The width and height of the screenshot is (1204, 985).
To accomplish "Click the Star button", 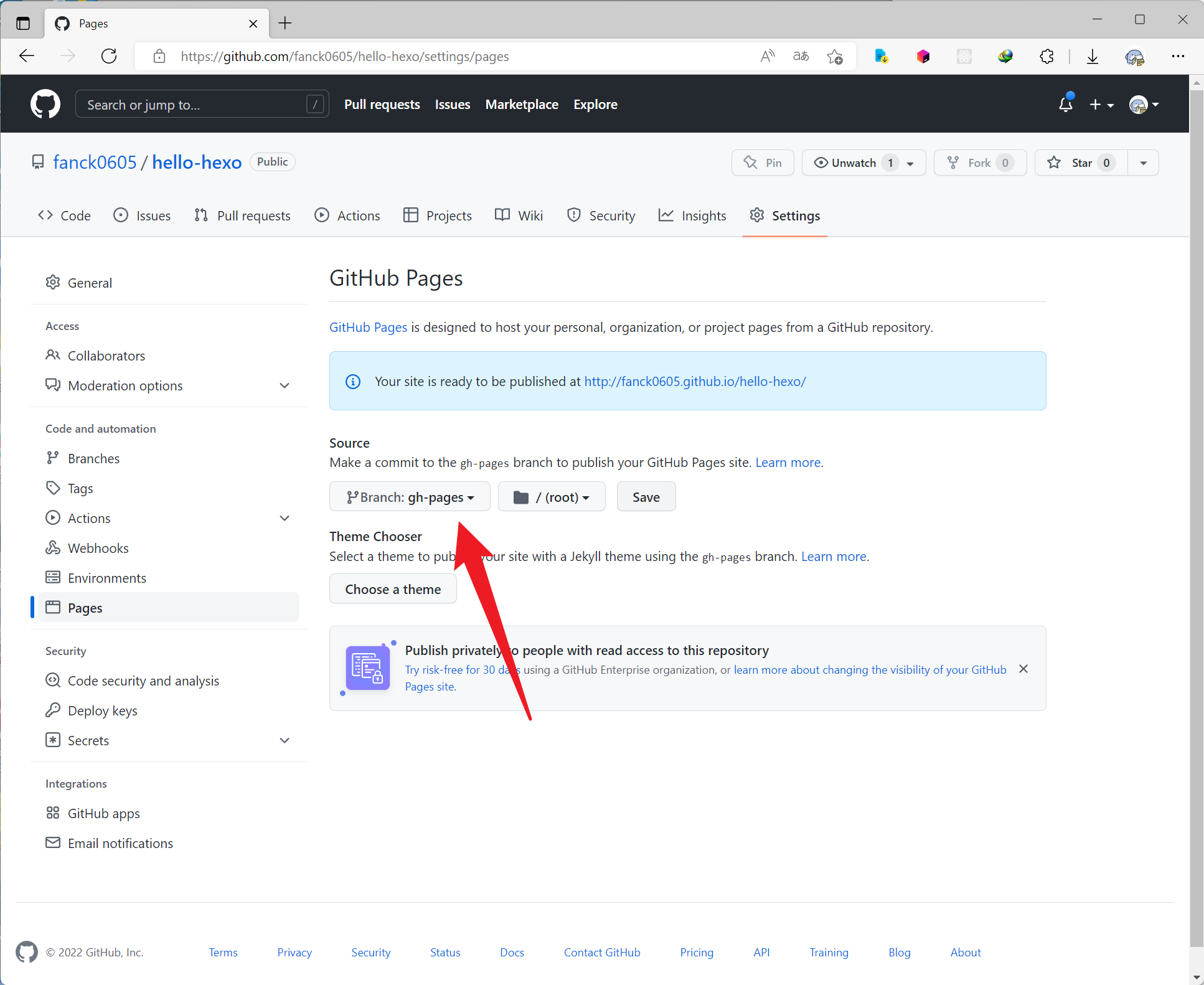I will point(1081,163).
